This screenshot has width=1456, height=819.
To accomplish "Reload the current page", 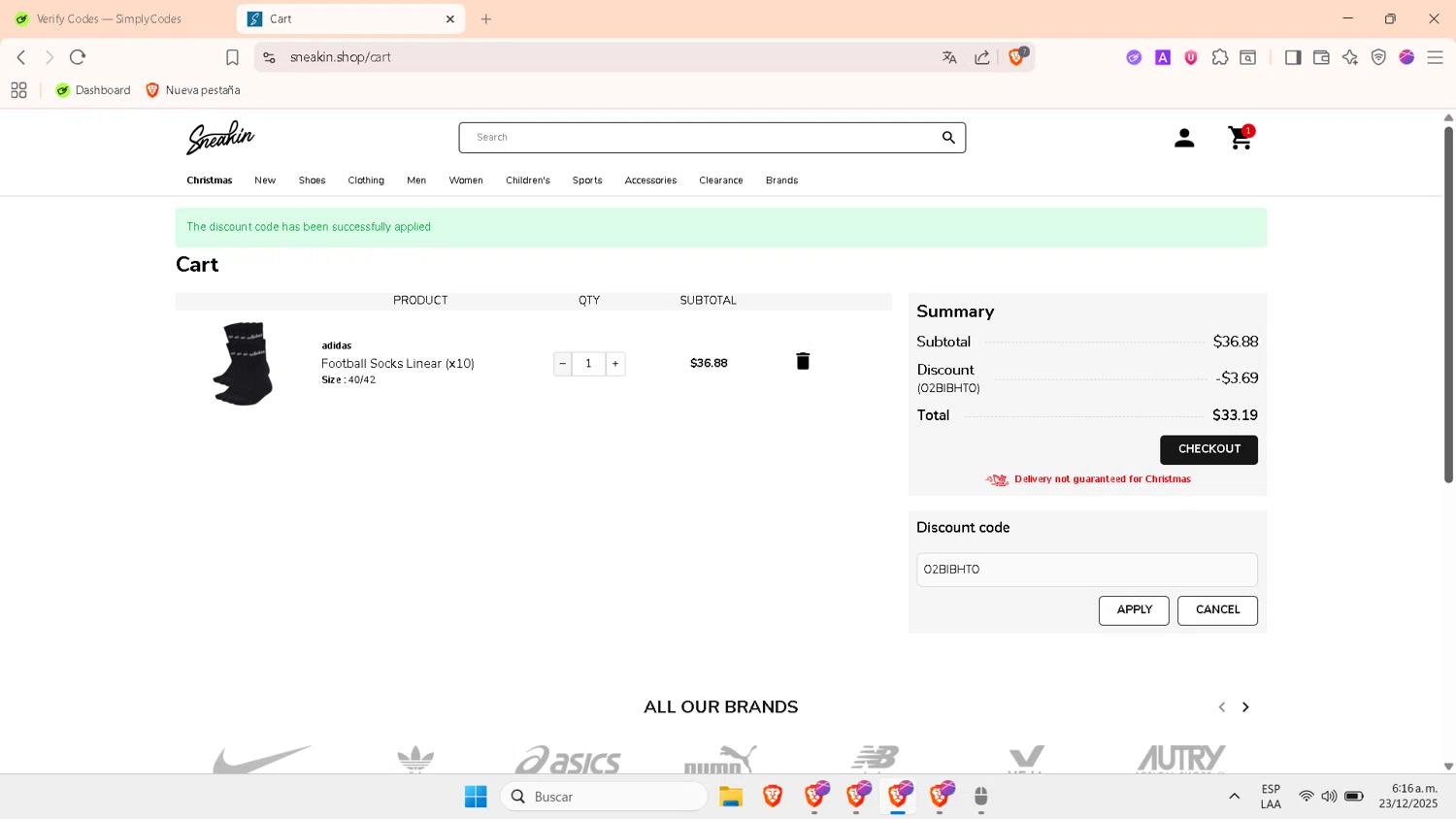I will coord(78,57).
